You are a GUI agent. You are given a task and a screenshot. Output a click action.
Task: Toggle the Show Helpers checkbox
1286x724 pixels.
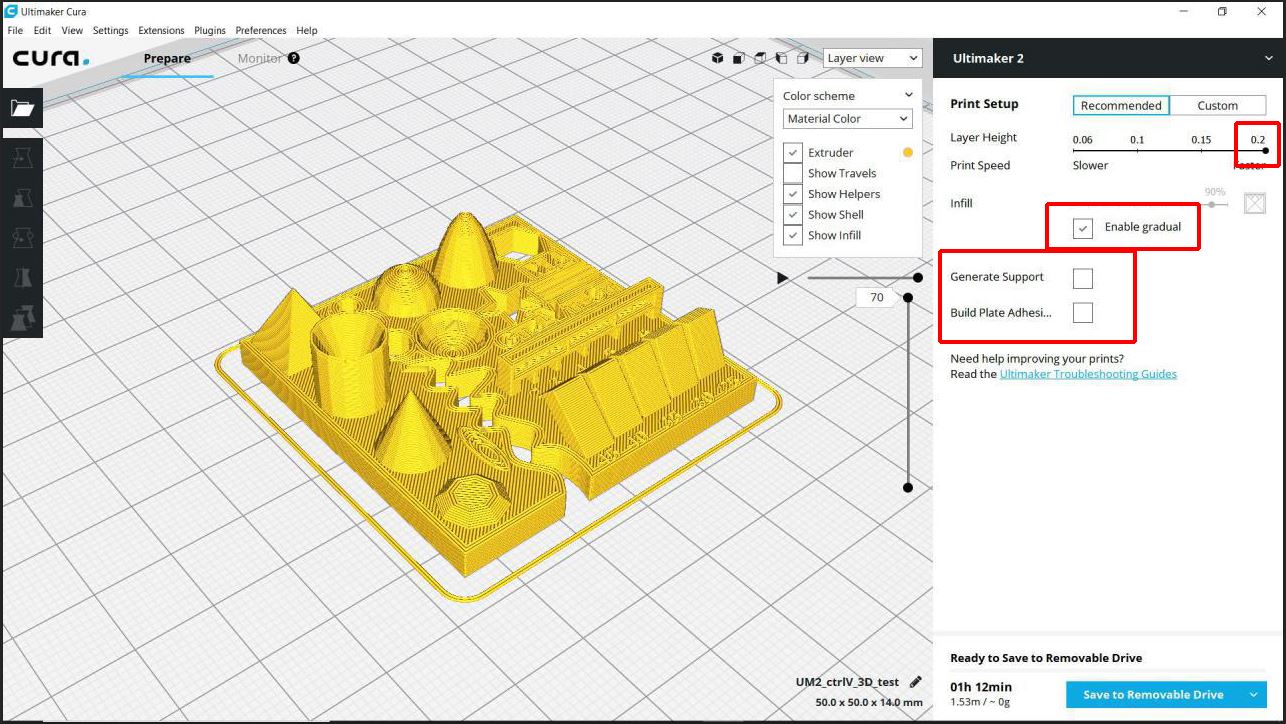[x=793, y=194]
